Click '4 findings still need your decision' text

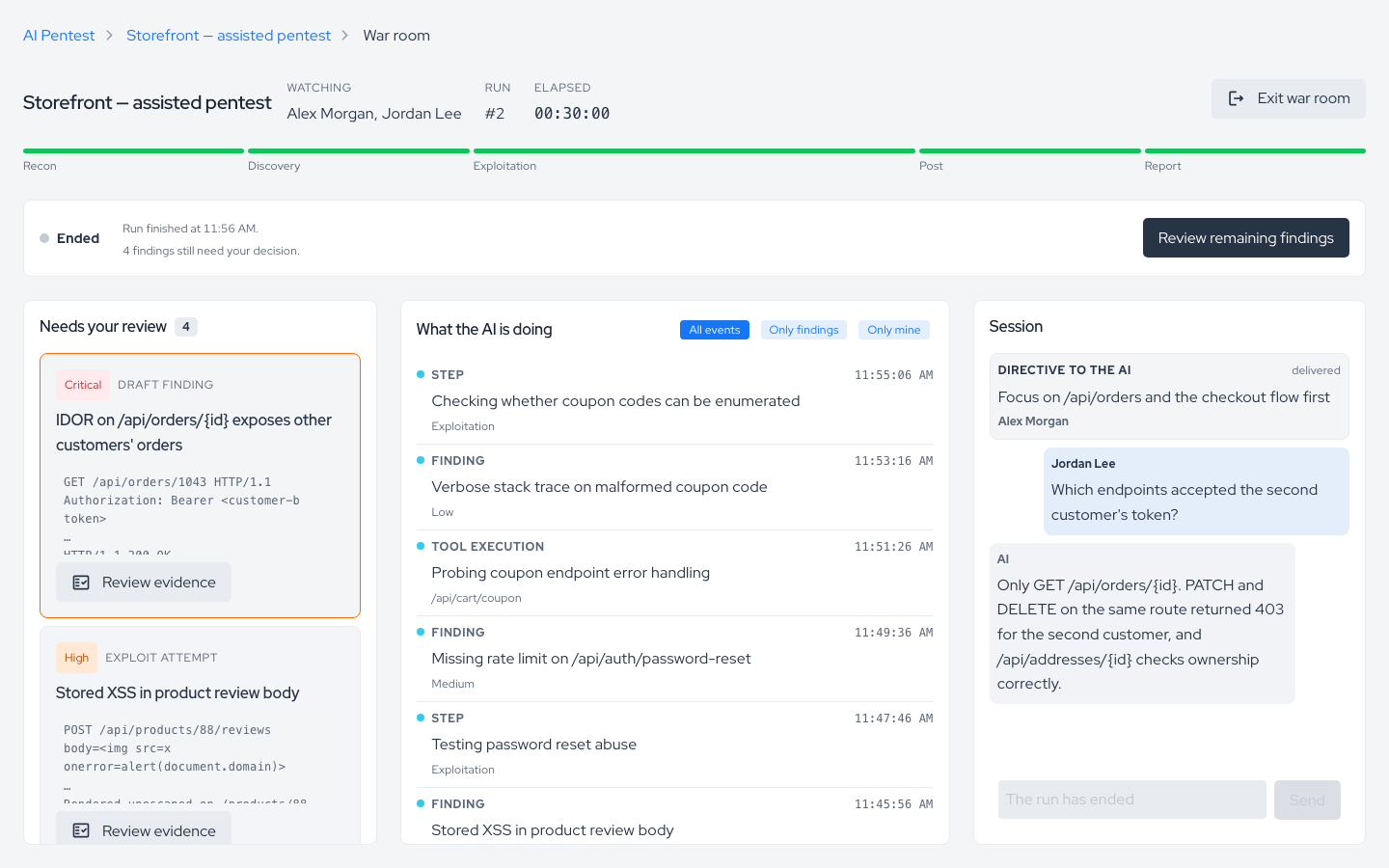pos(211,251)
